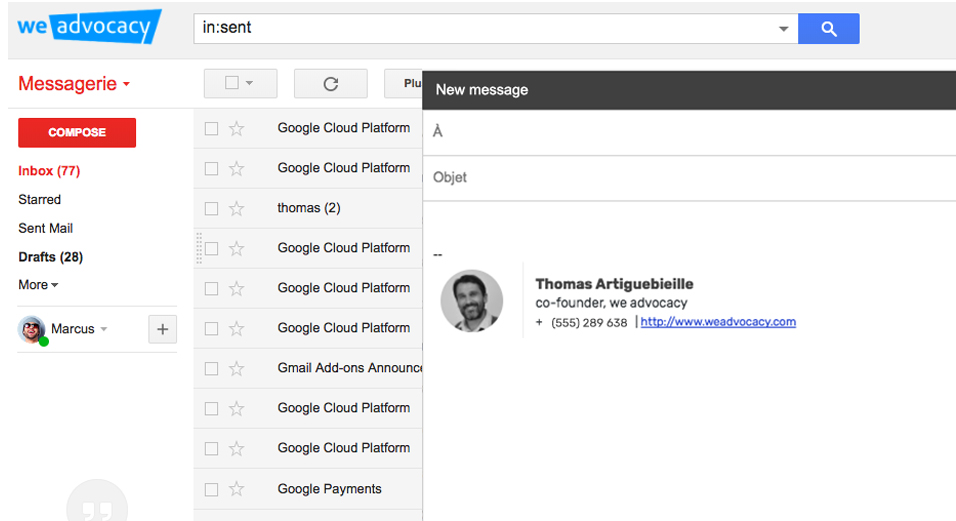
Task: Click the red COMPOSE button
Action: click(x=77, y=132)
